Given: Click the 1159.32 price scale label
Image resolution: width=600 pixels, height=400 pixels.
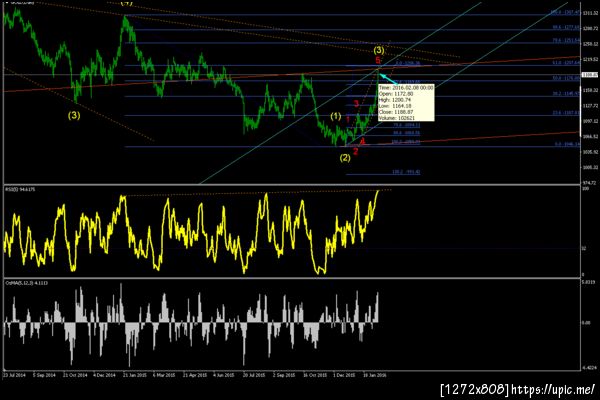Looking at the screenshot, I should (590, 90).
